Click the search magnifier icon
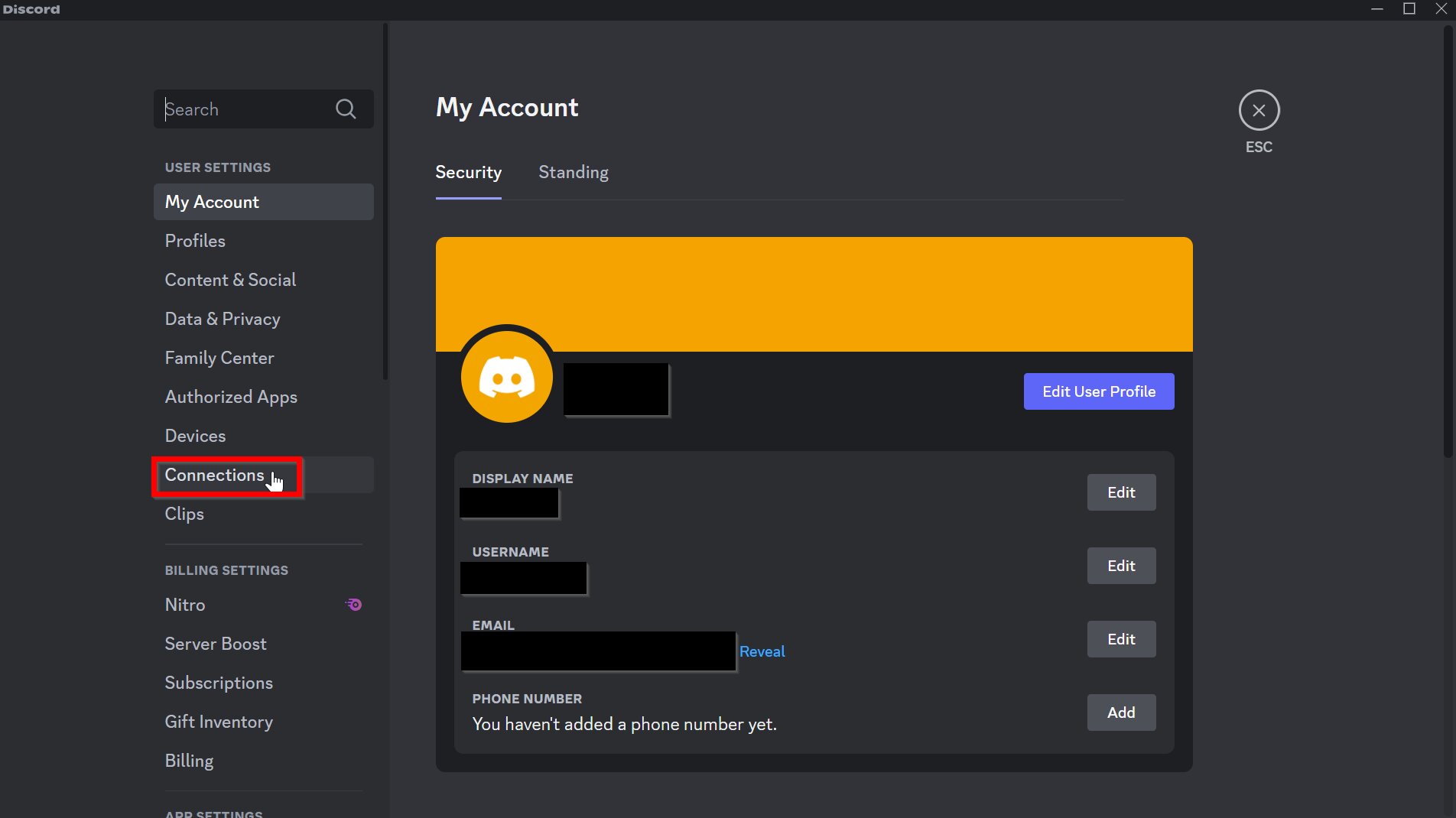This screenshot has height=818, width=1456. point(346,109)
